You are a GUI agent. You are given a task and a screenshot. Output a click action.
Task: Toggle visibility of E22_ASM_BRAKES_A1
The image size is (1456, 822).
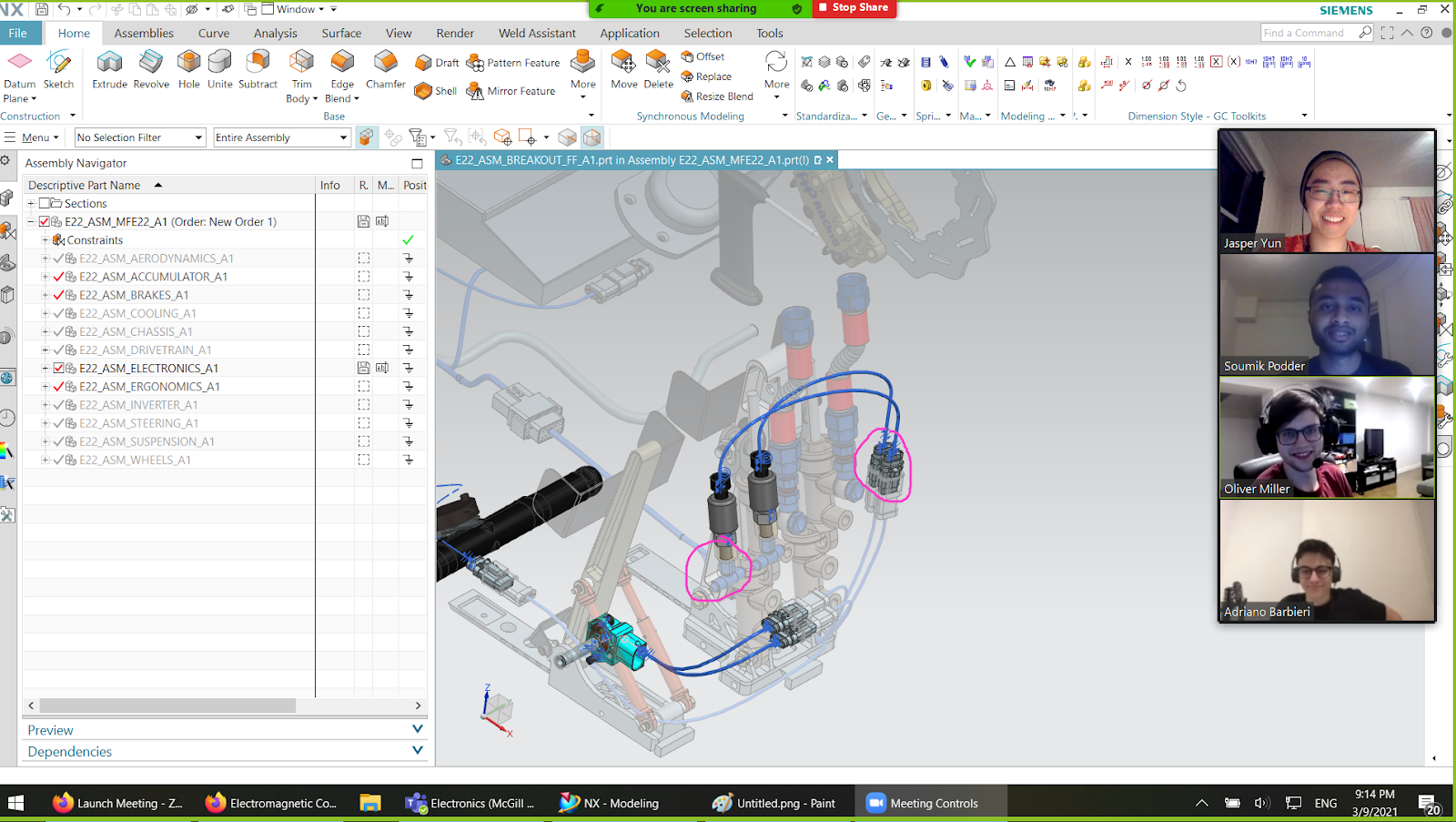[59, 295]
